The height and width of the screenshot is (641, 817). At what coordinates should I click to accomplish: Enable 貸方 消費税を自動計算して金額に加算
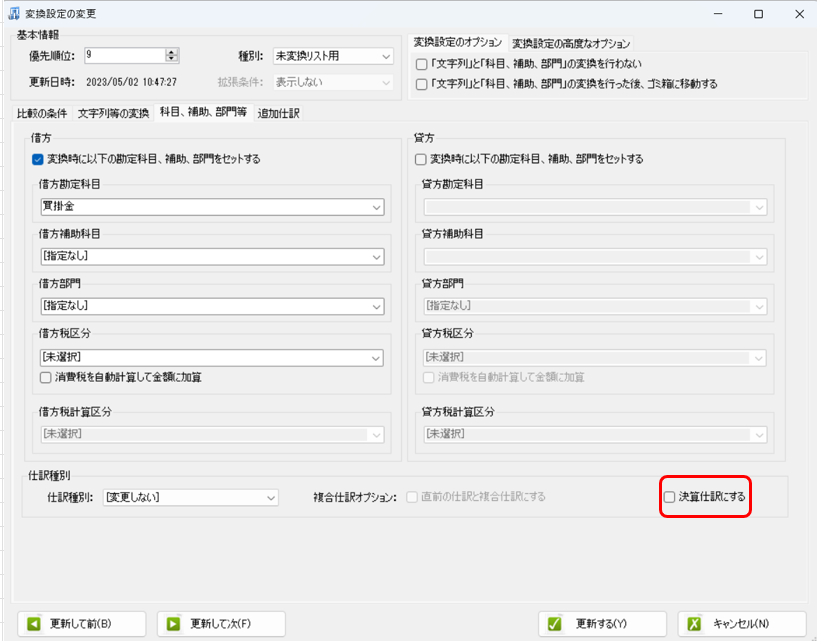tap(429, 377)
